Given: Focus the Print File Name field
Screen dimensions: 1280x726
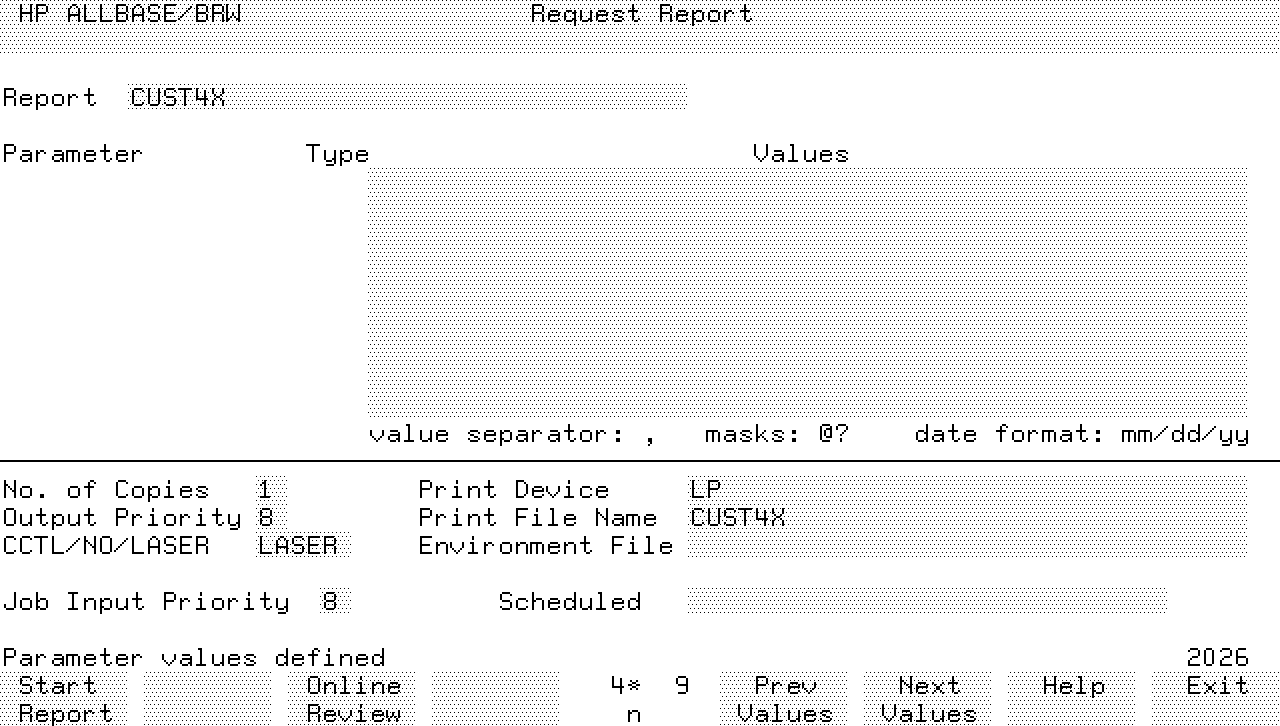Looking at the screenshot, I should click(x=967, y=518).
